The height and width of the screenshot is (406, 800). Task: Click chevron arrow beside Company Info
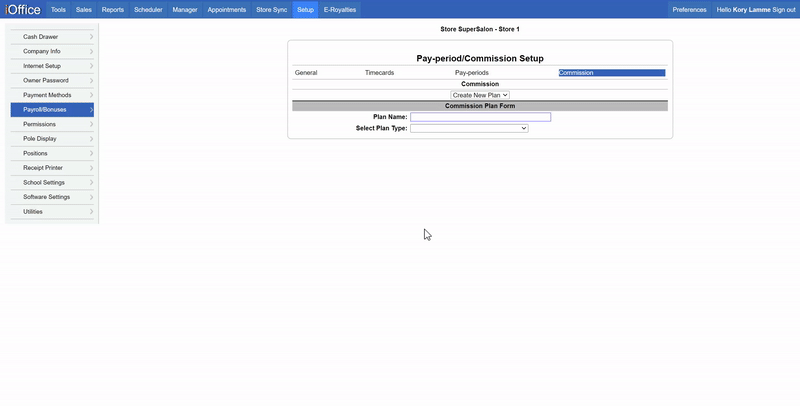[x=91, y=52]
